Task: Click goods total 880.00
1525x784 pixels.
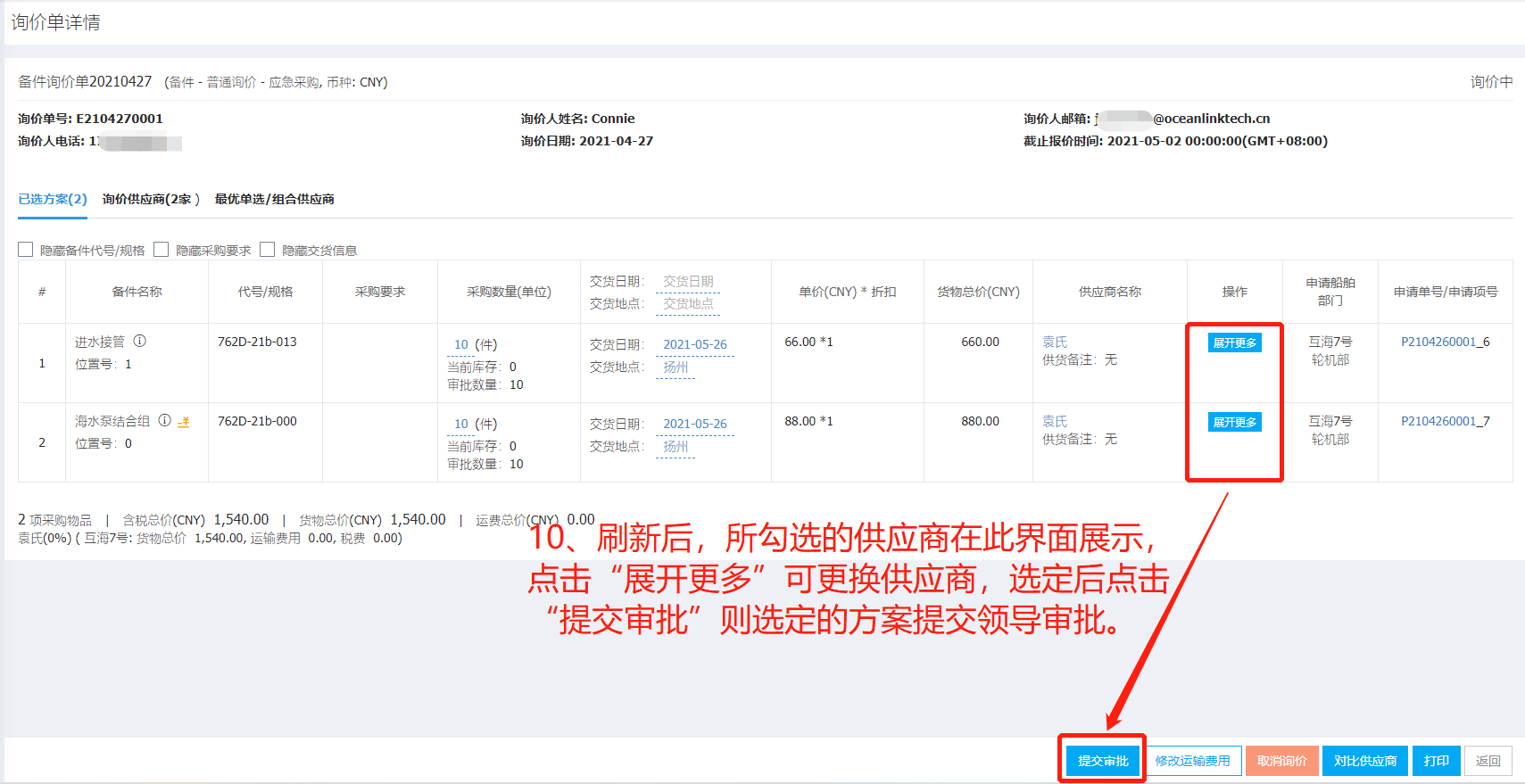Action: [x=980, y=421]
